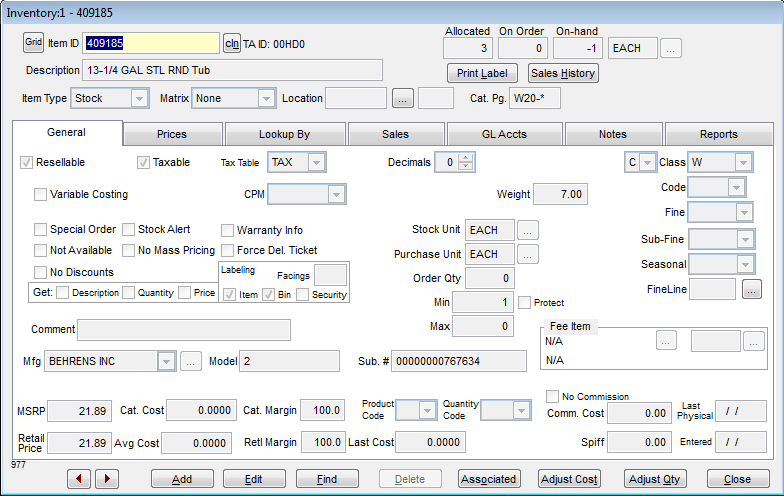Check Get Quantity checkbox
The image size is (784, 496).
pos(128,292)
